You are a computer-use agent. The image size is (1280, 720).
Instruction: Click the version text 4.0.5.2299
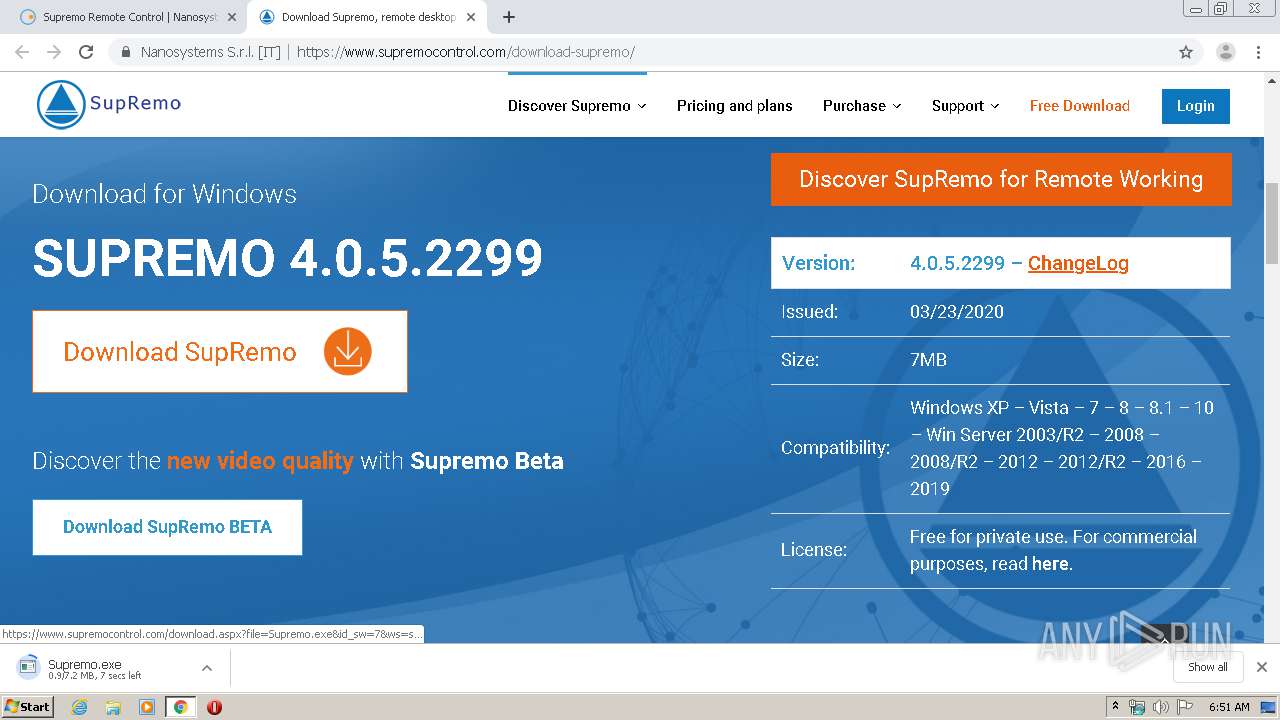[957, 263]
